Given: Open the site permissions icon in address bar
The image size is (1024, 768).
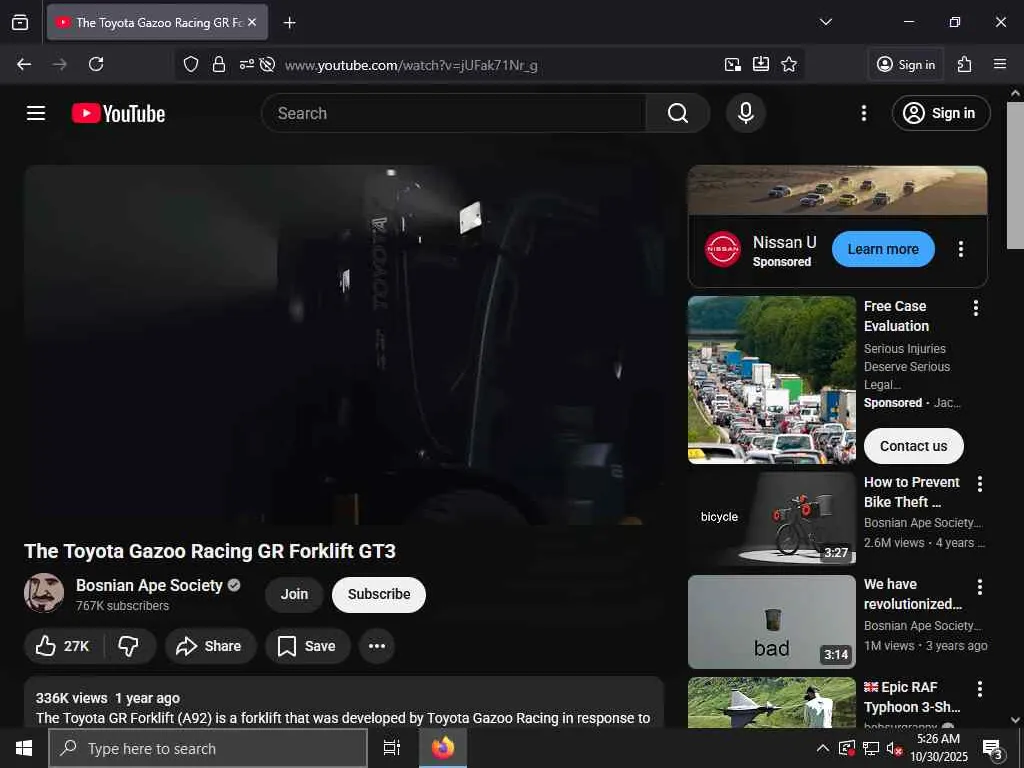Looking at the screenshot, I should pos(246,64).
